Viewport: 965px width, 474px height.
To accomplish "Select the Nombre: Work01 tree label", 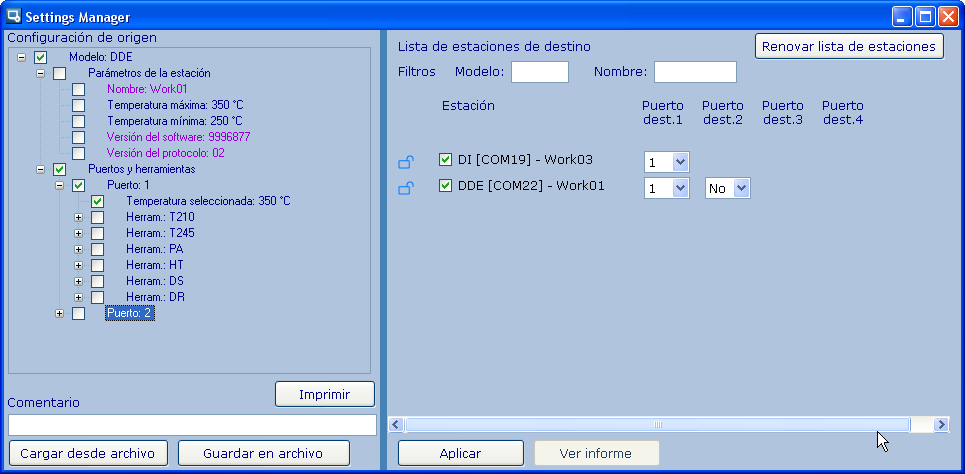I will [x=147, y=89].
